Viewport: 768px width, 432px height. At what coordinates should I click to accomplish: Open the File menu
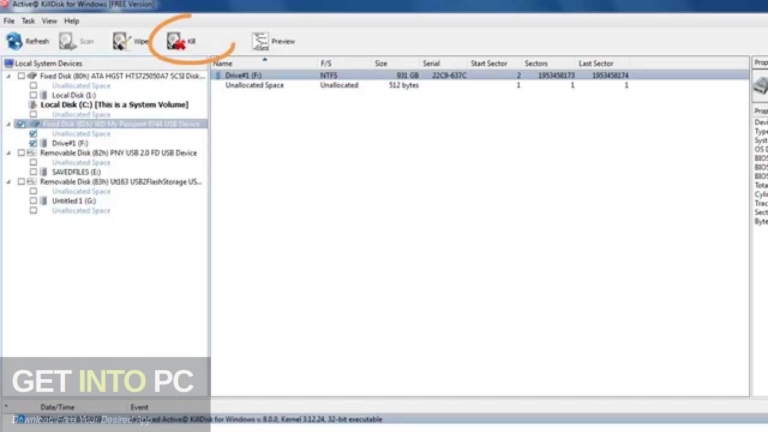[9, 21]
